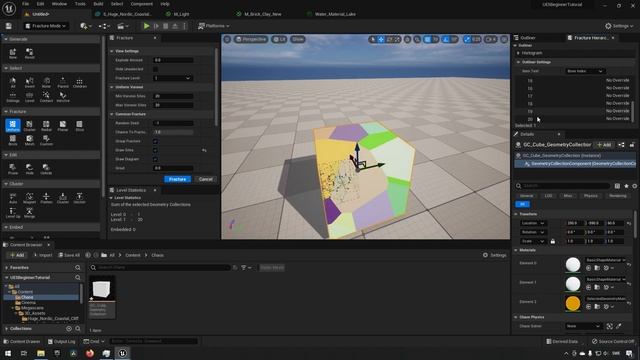
Task: Toggle favorites star filter in Details panel
Action: (x=626, y=186)
